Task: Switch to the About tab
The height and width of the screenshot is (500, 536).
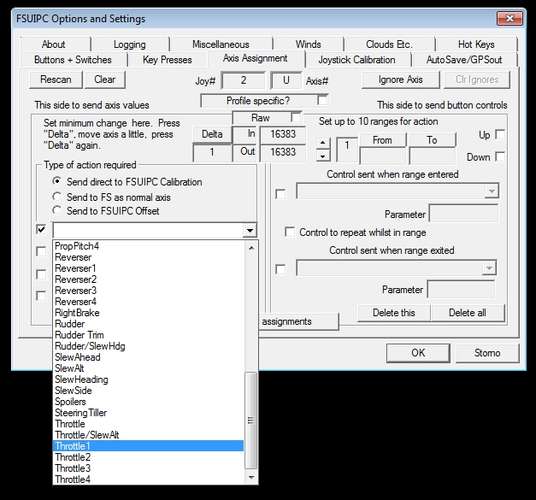Action: point(54,44)
